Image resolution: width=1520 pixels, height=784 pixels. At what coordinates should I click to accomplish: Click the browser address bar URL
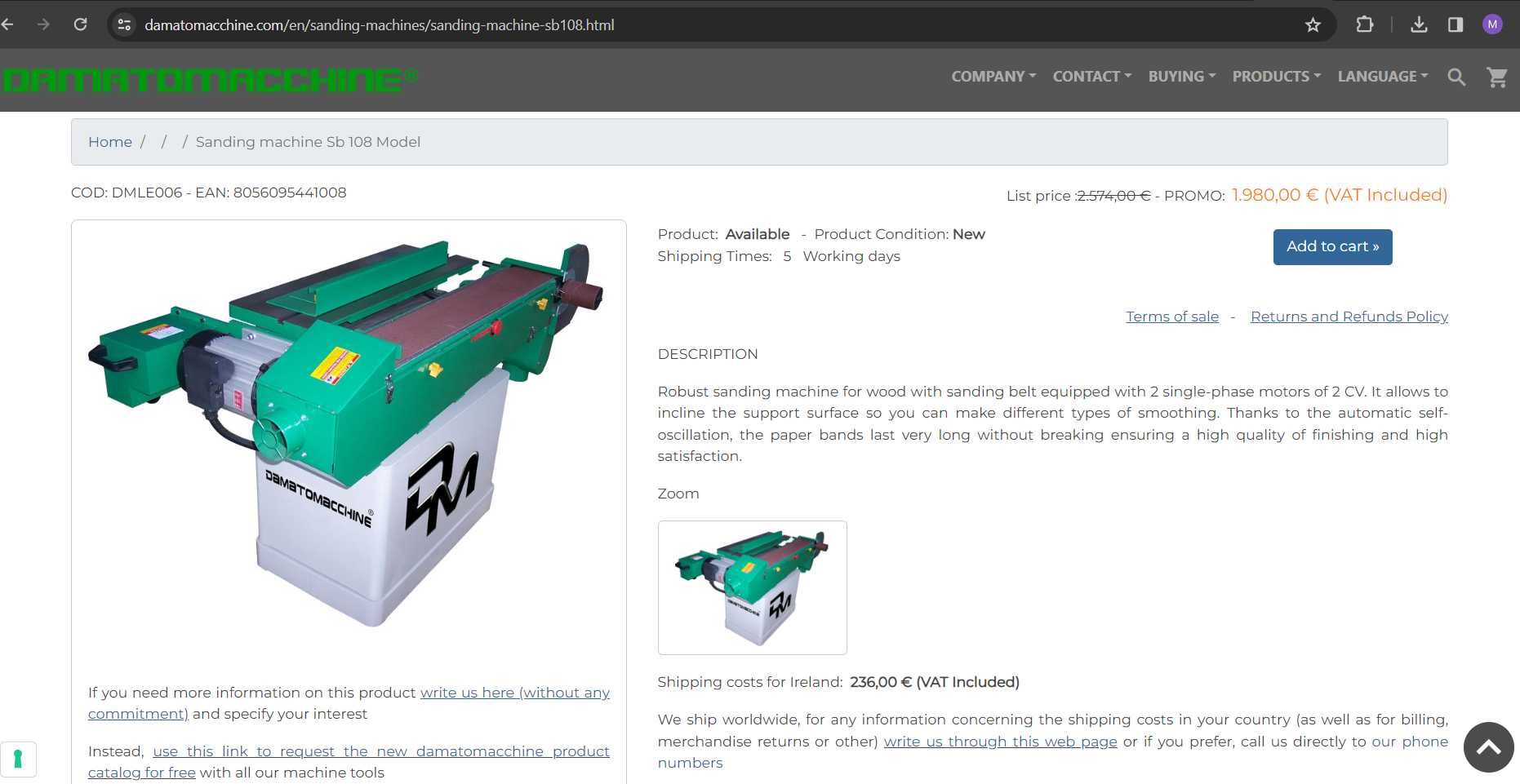(x=380, y=25)
